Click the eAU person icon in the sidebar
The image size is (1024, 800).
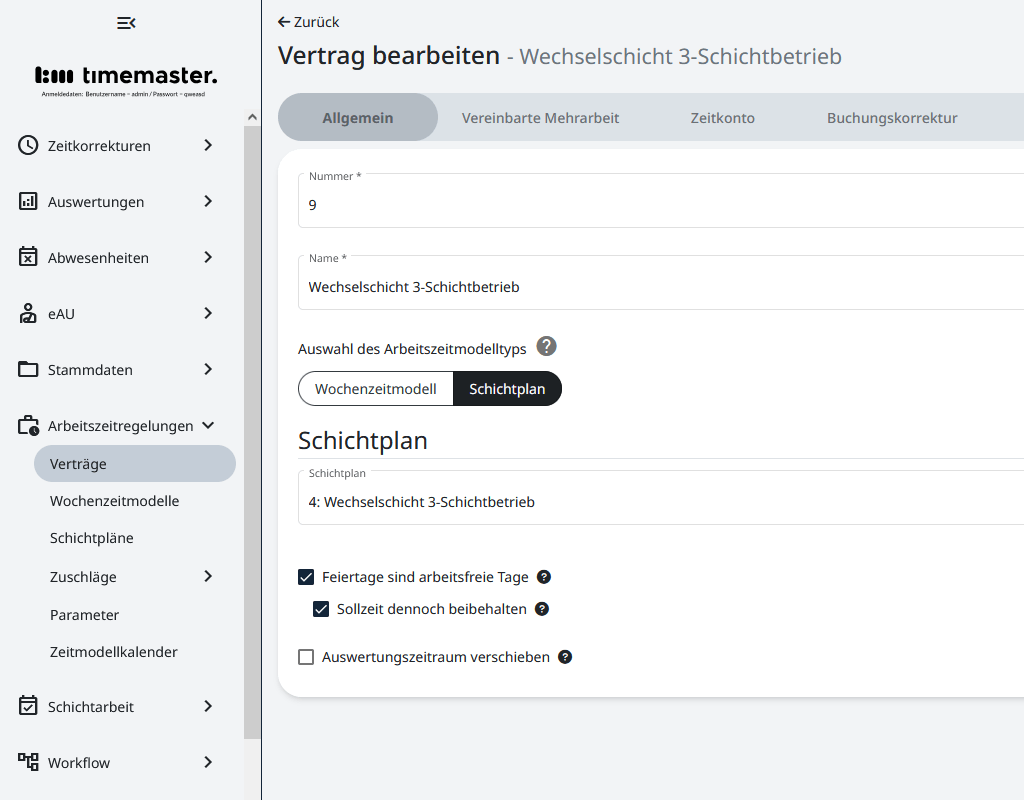click(x=27, y=313)
